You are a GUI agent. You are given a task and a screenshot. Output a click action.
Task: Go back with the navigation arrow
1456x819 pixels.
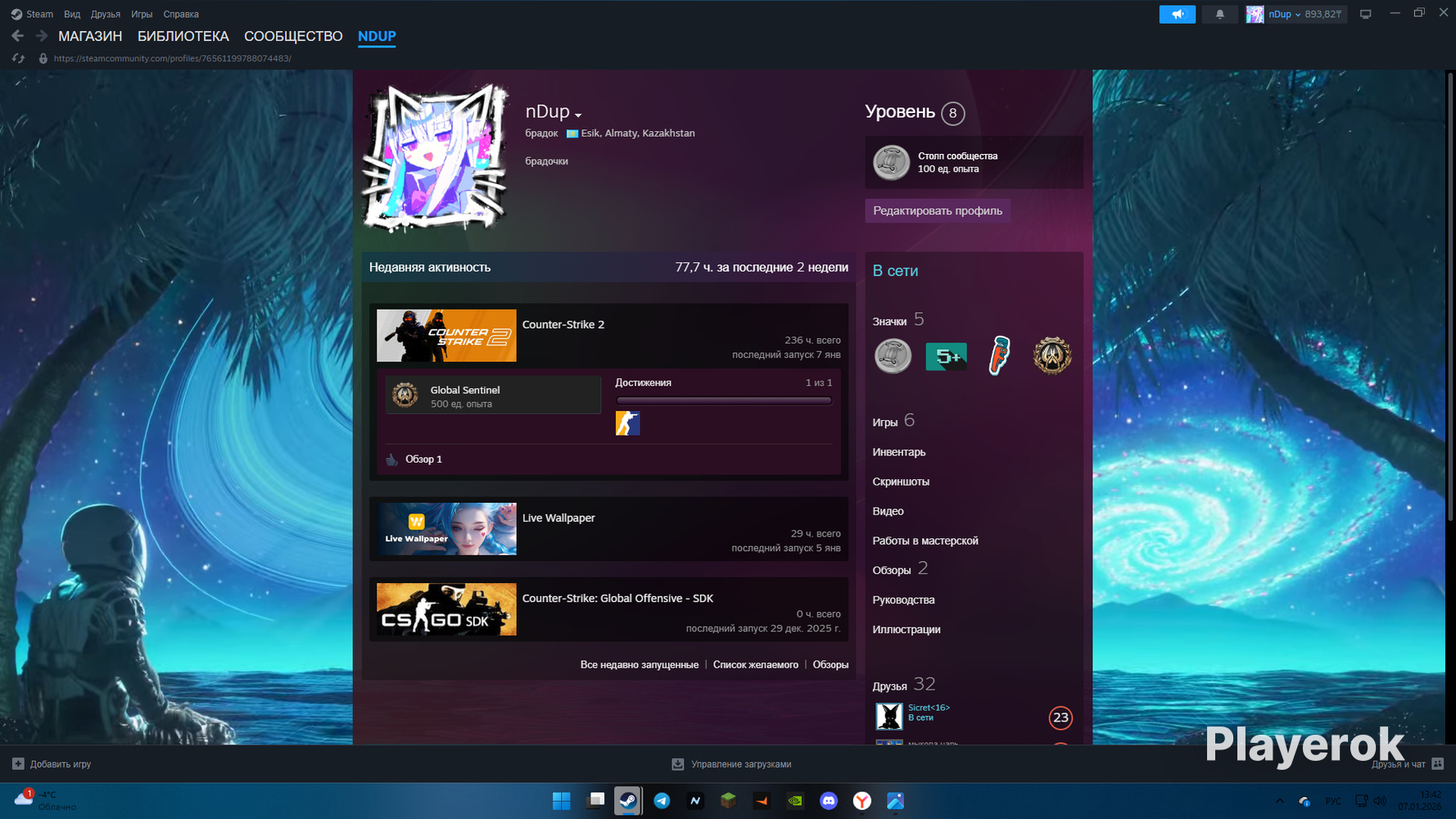click(17, 36)
